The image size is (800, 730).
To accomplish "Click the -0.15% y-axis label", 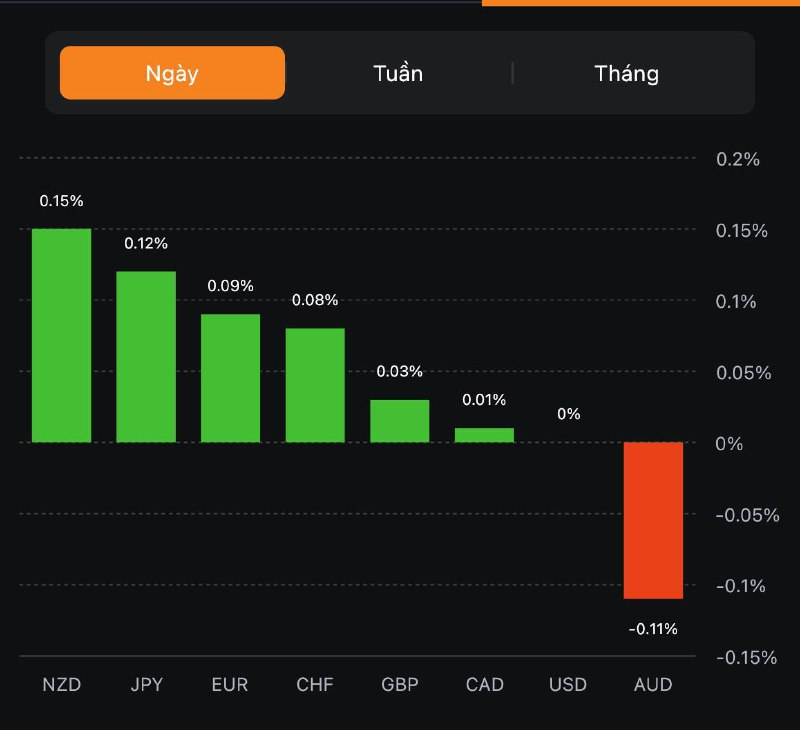I will 746,657.
